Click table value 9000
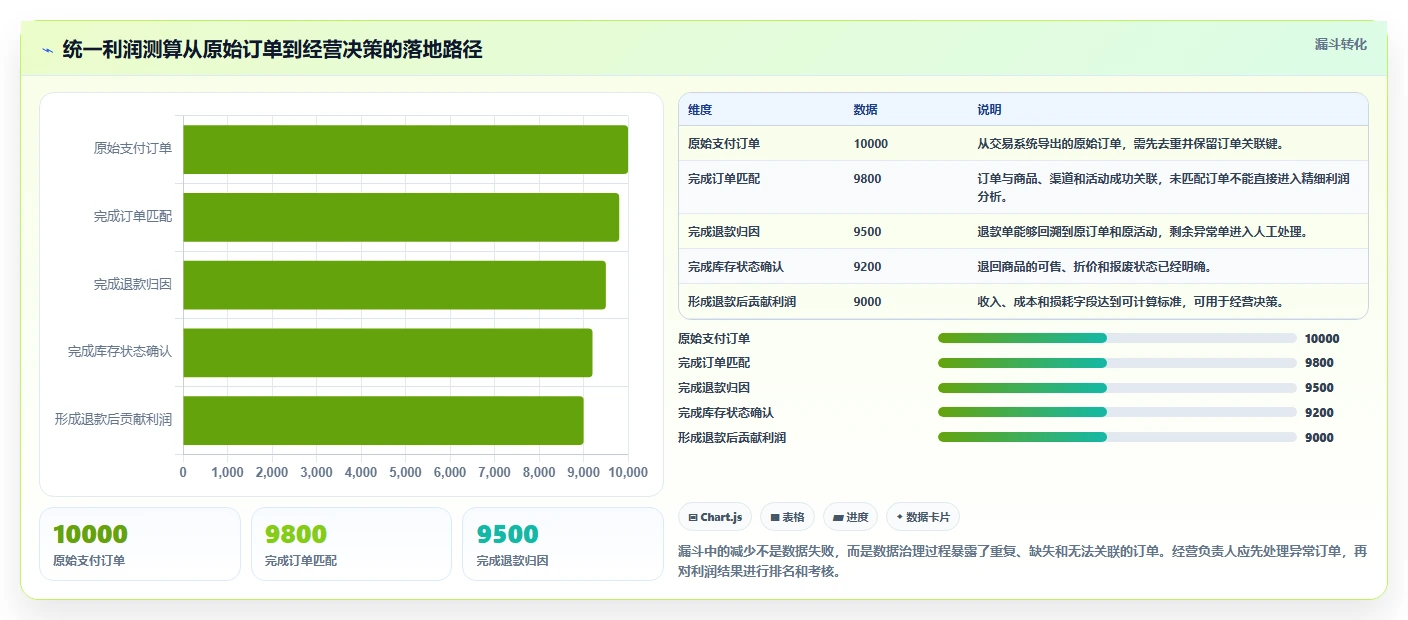The height and width of the screenshot is (620, 1408). [x=868, y=302]
